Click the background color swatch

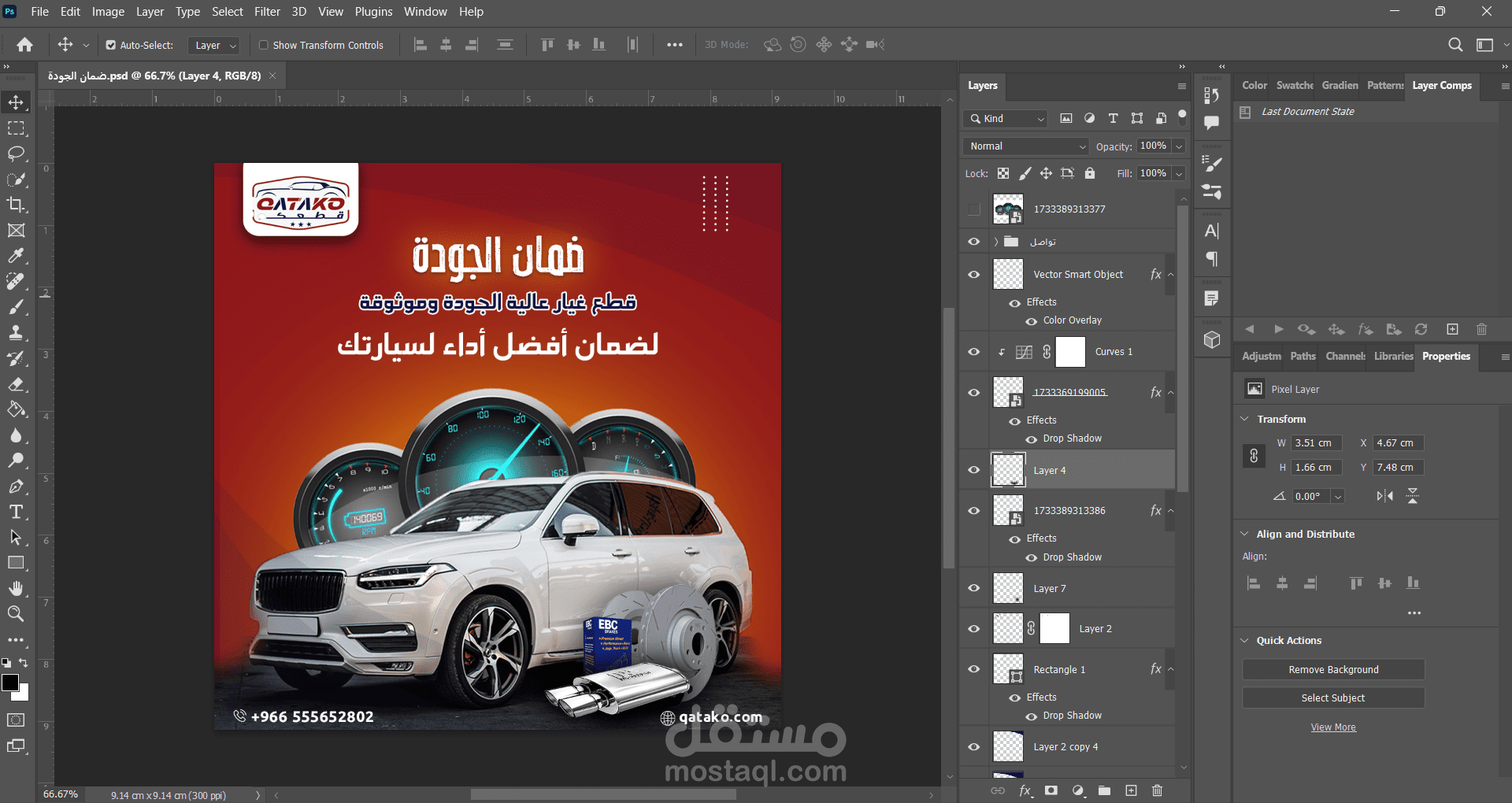pyautogui.click(x=24, y=695)
